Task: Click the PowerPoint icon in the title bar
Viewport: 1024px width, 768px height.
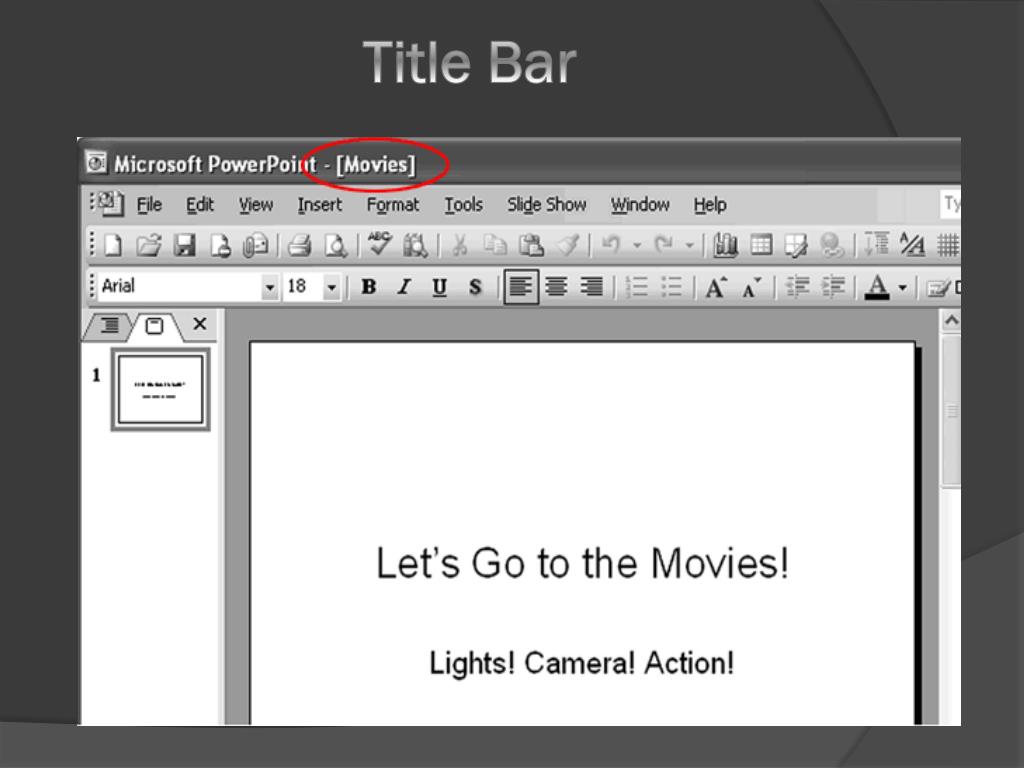Action: point(96,163)
